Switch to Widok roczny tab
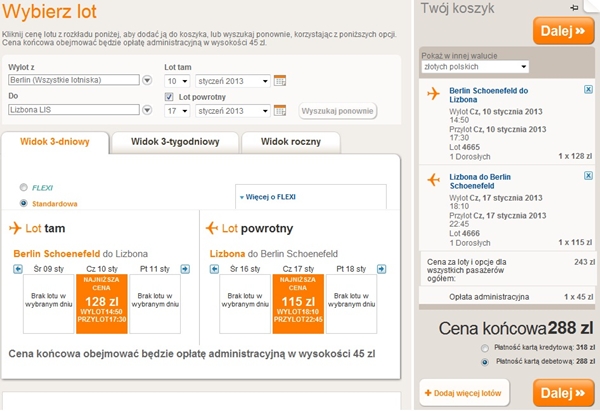Image resolution: width=600 pixels, height=411 pixels. click(291, 142)
